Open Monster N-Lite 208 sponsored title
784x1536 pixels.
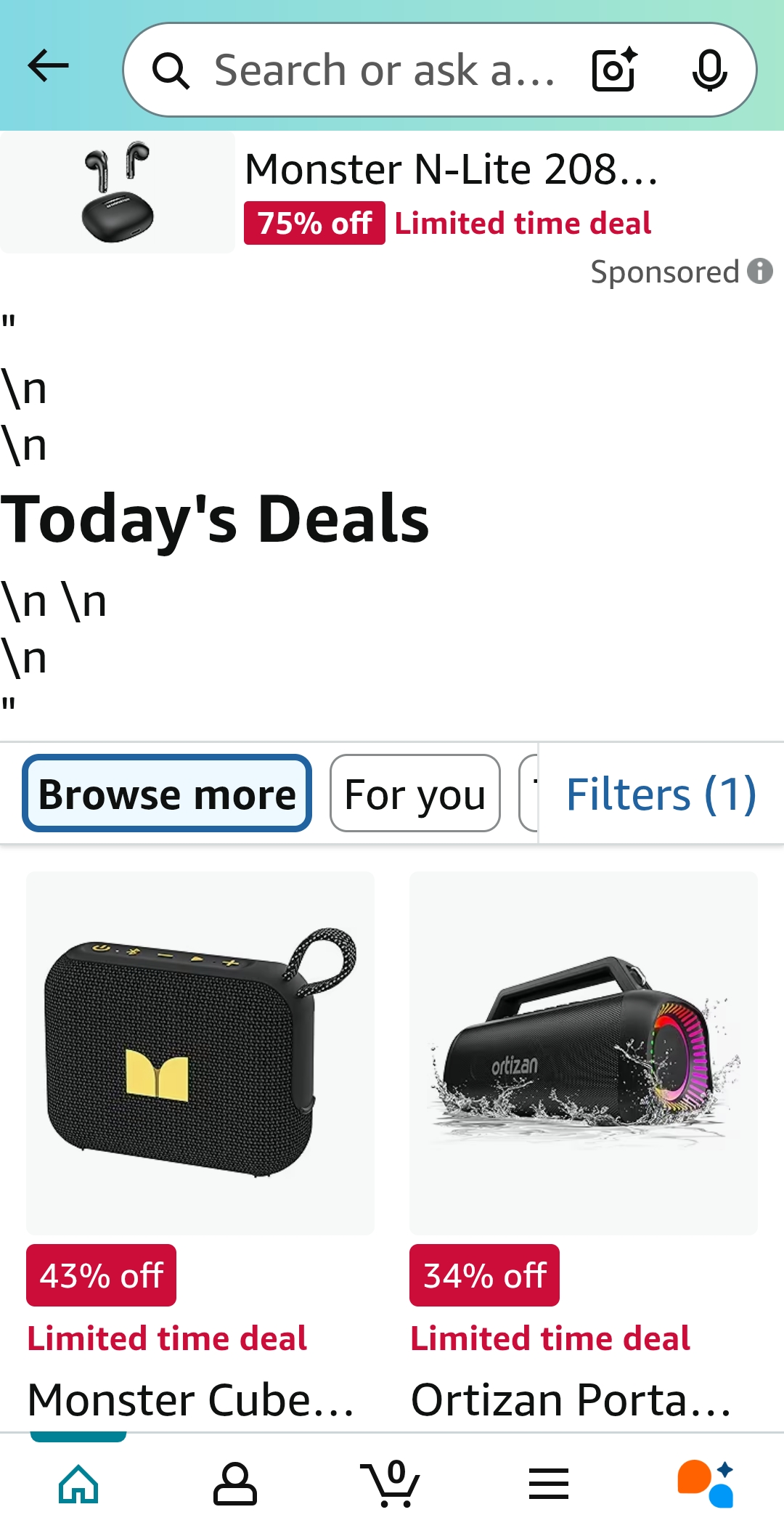coord(452,169)
